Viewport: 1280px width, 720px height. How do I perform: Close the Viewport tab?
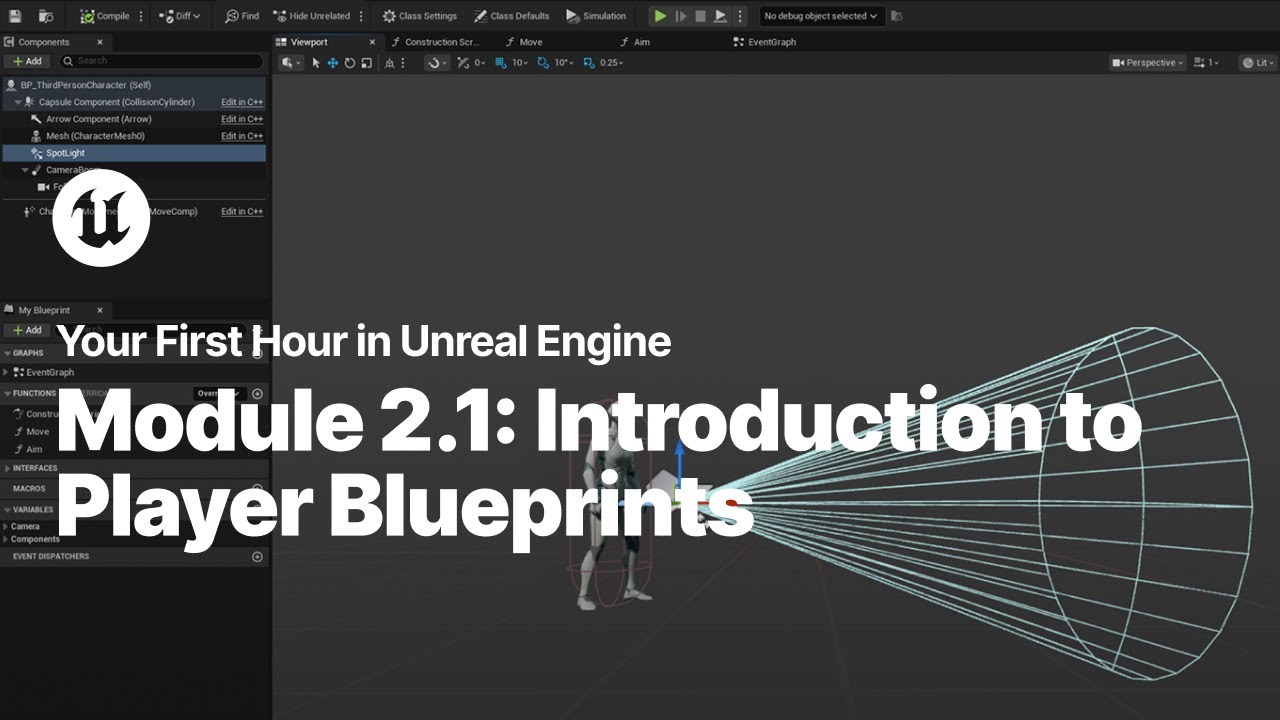(372, 42)
